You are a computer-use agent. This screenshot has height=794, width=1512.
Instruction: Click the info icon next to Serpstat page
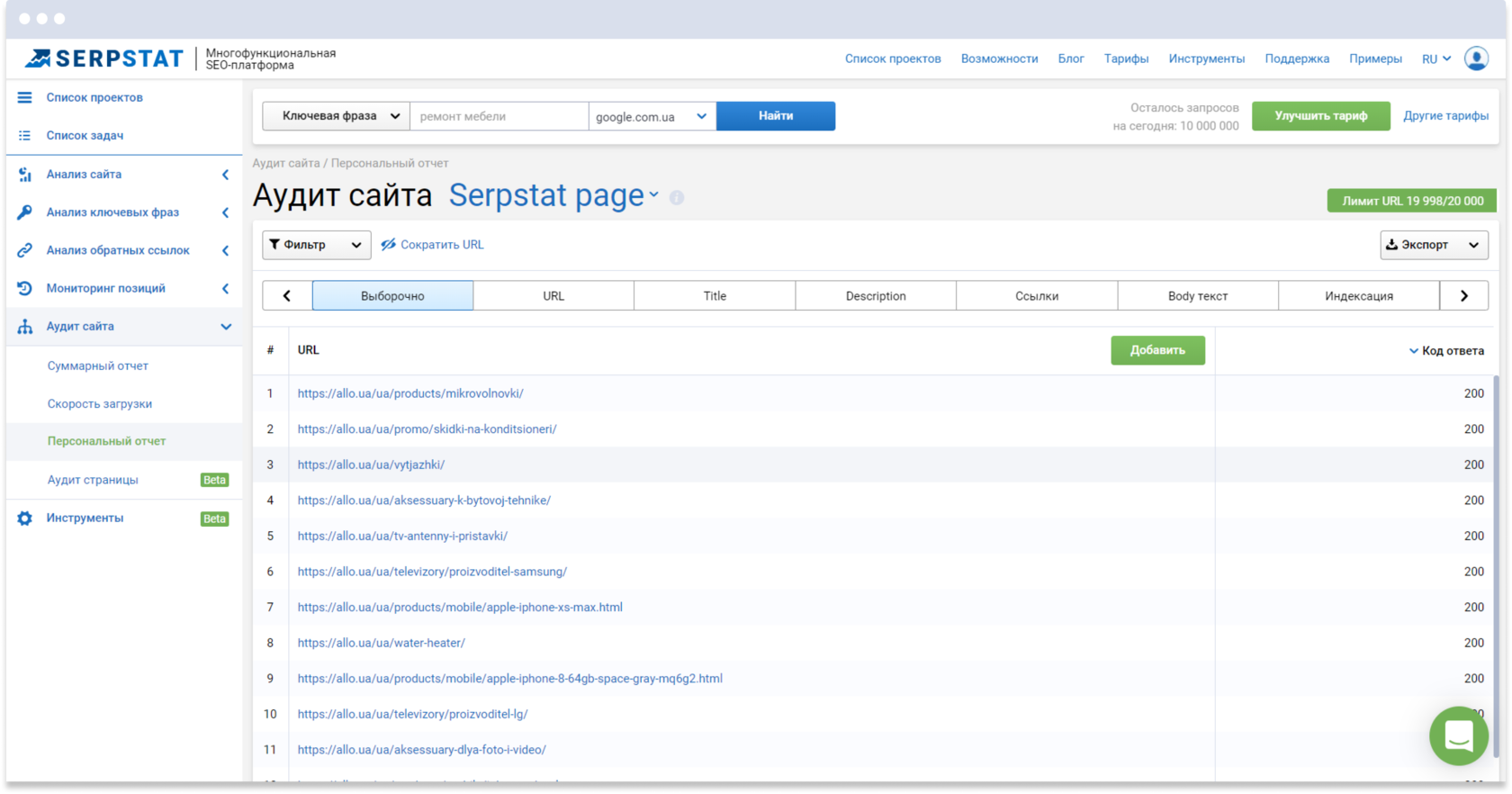click(677, 197)
